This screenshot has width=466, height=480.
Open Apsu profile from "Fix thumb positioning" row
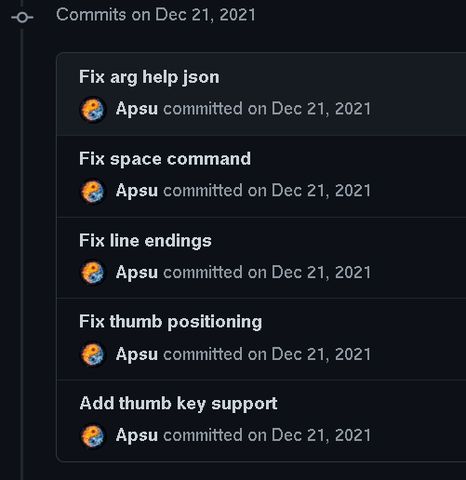(x=137, y=354)
